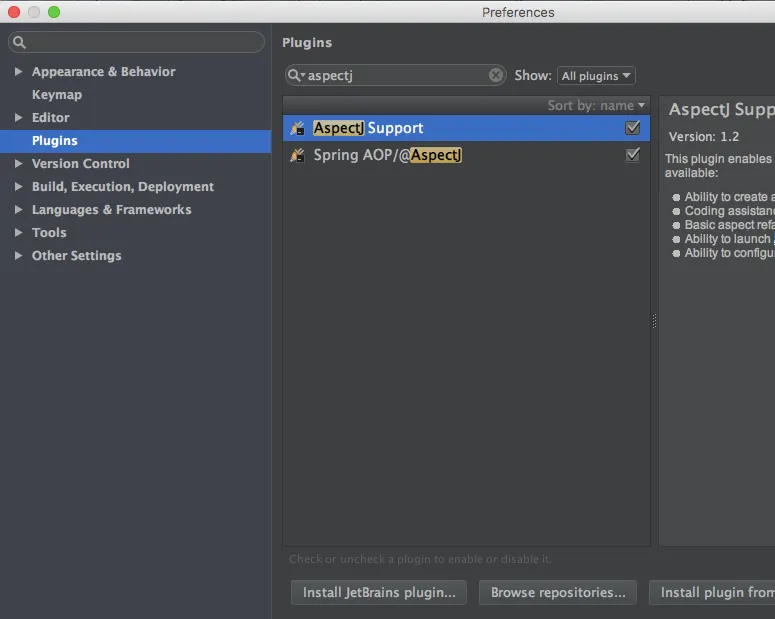
Task: Click the AspectJ Support plugin icon
Action: point(298,128)
